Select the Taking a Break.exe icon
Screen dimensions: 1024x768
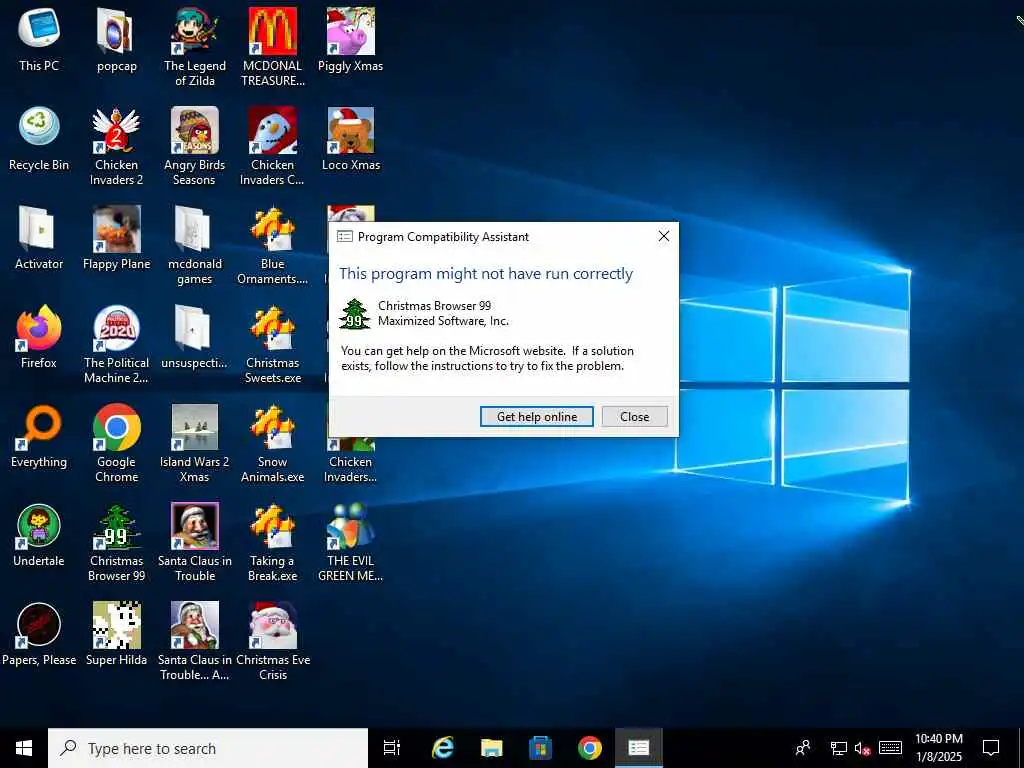272,526
